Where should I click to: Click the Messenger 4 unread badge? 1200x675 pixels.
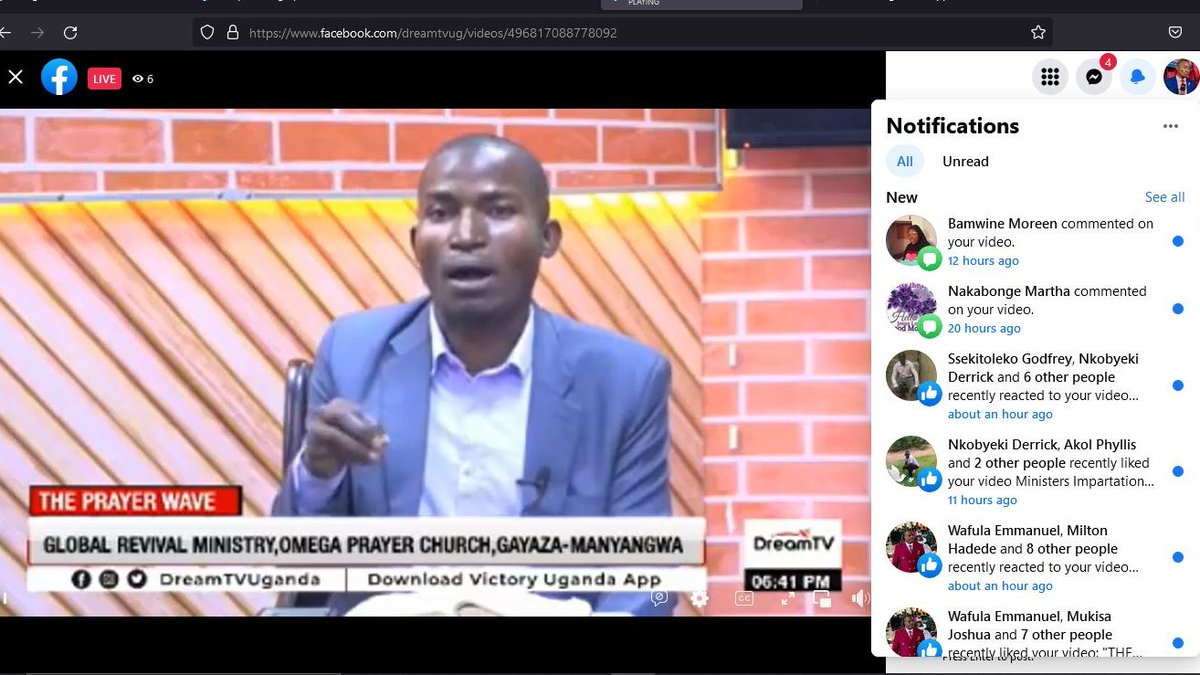1108,62
